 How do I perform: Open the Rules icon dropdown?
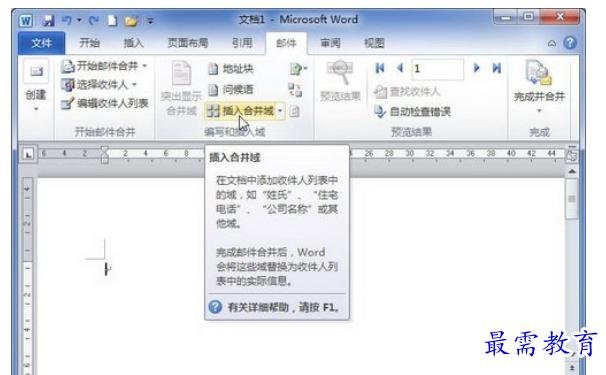pyautogui.click(x=298, y=69)
